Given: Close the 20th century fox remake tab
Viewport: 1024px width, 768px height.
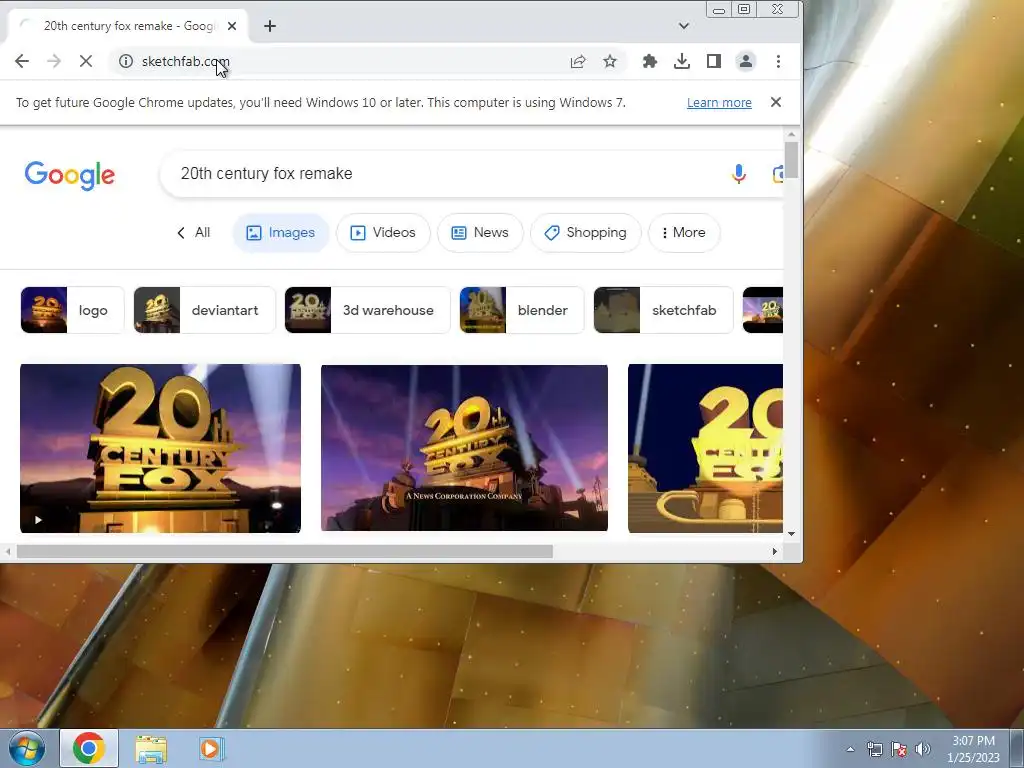Looking at the screenshot, I should [232, 26].
